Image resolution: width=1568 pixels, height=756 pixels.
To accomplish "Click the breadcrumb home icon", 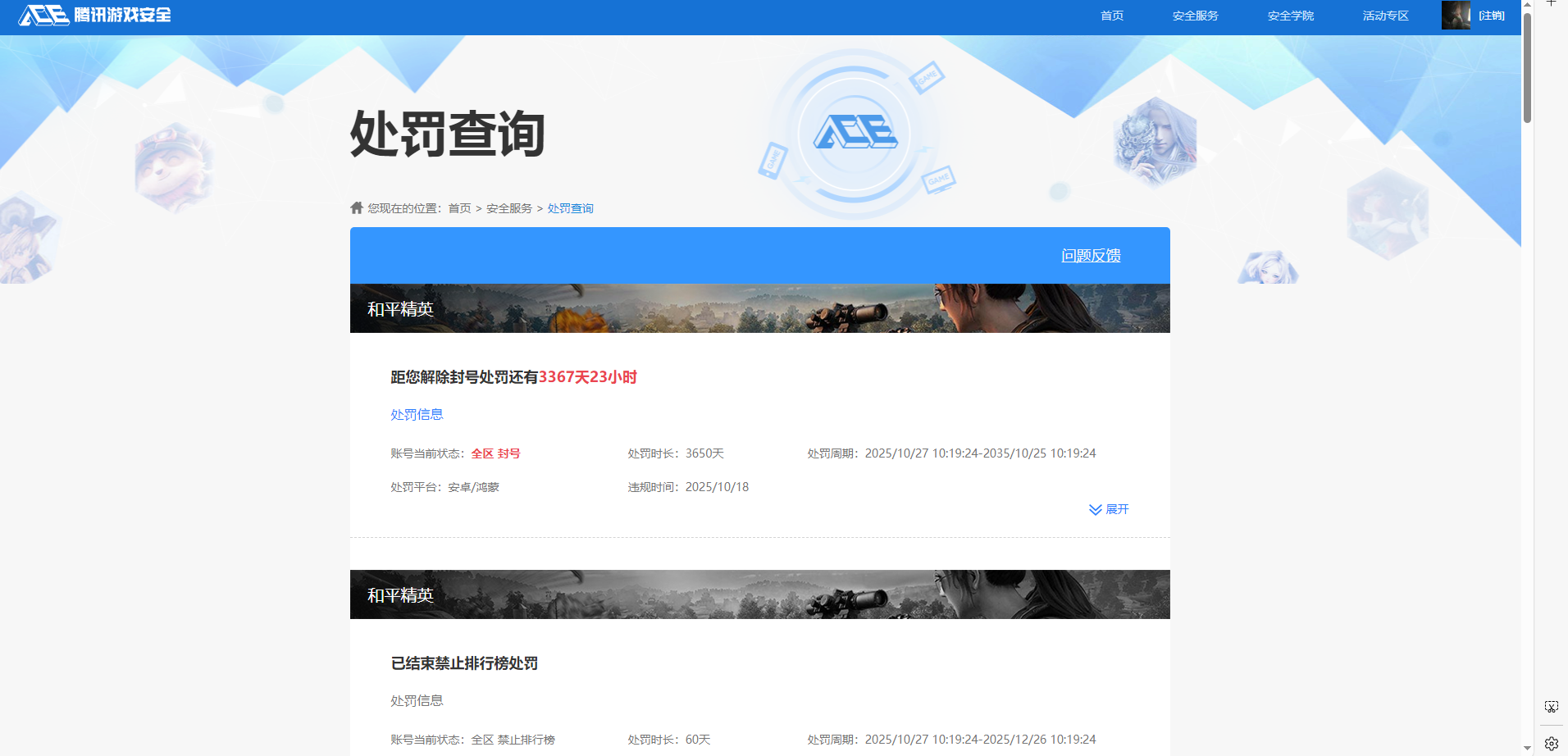I will tap(357, 207).
